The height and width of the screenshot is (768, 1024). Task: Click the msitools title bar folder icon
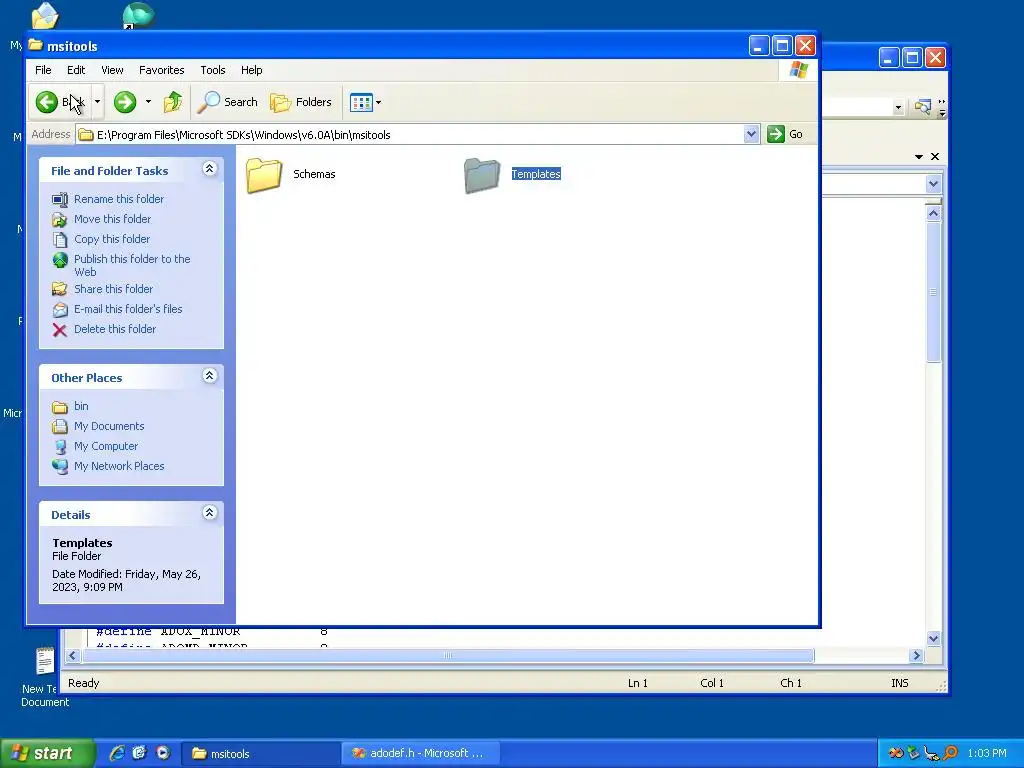tap(36, 46)
